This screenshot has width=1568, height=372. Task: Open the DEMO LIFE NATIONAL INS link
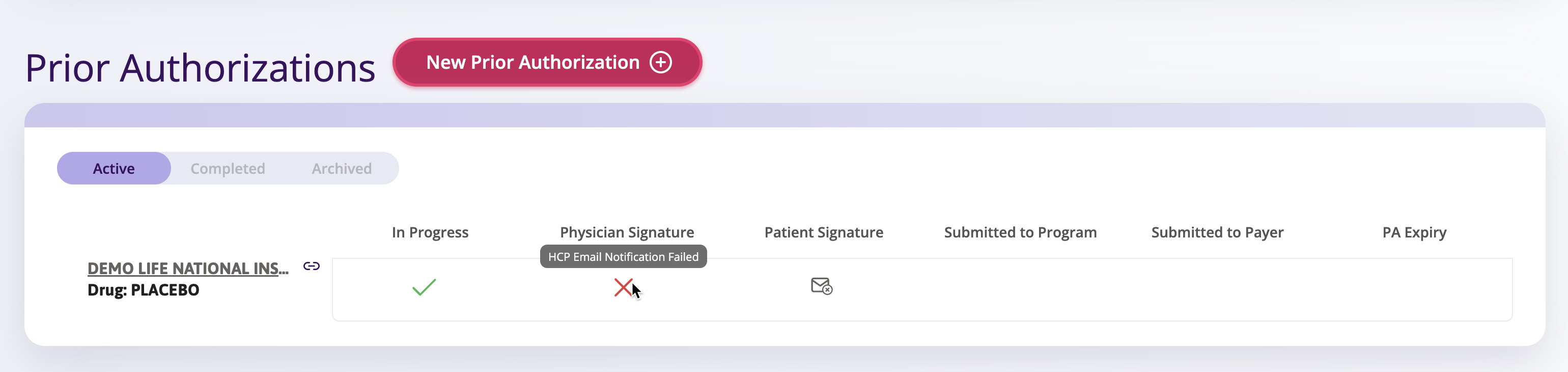[187, 269]
